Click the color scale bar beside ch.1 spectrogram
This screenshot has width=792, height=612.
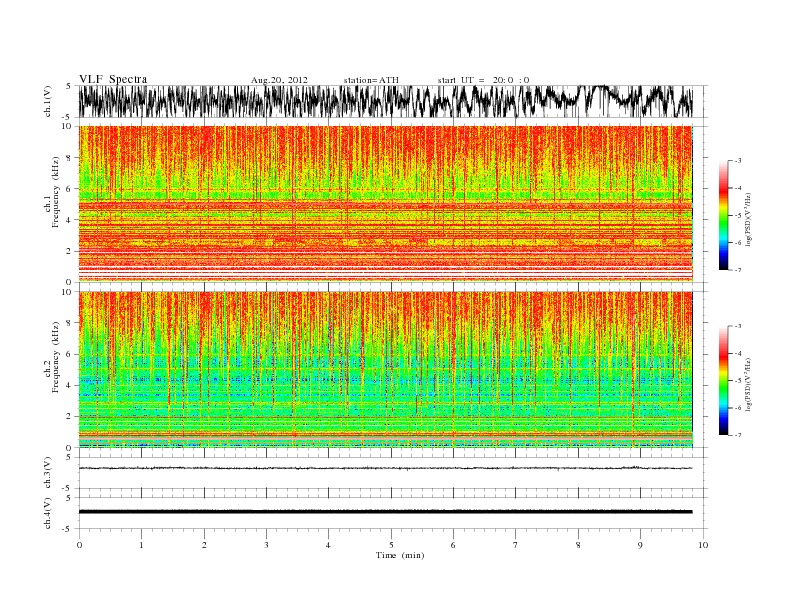point(723,215)
